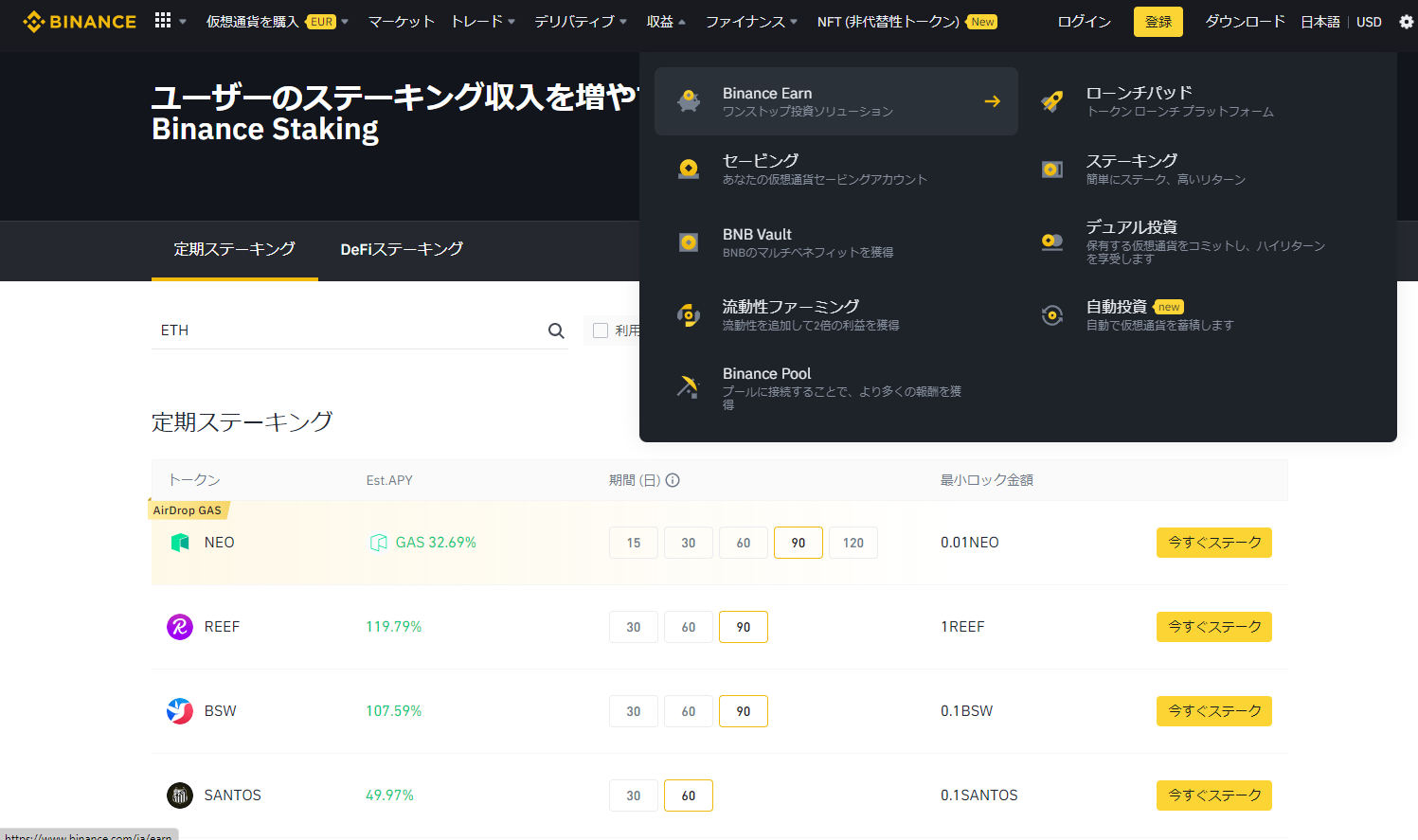
Task: Click the 流動性ファーミング icon
Action: 688,314
